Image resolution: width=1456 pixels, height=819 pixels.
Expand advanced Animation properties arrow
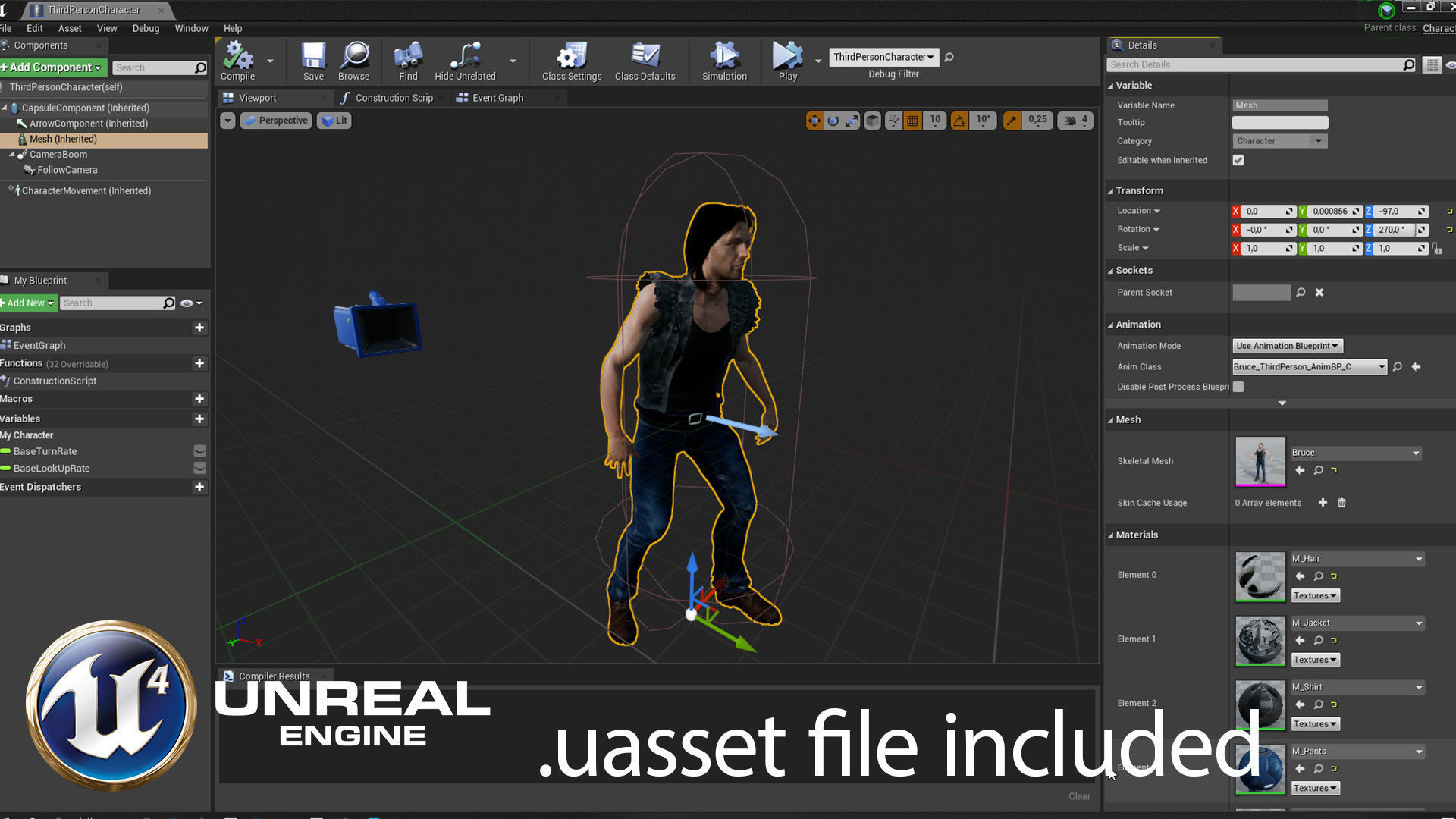(1282, 403)
